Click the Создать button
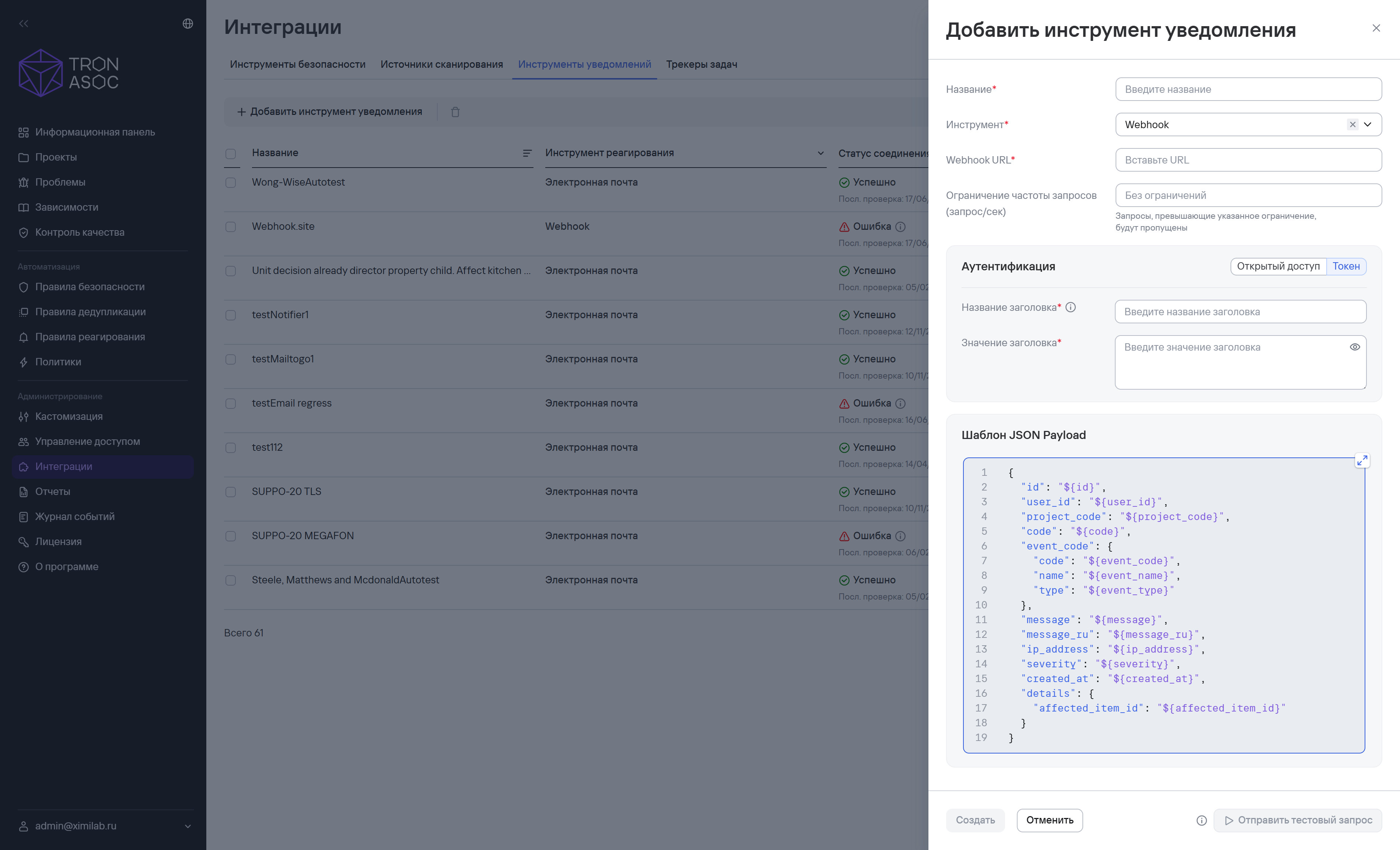Screen dimensions: 1400x850 coord(975,821)
